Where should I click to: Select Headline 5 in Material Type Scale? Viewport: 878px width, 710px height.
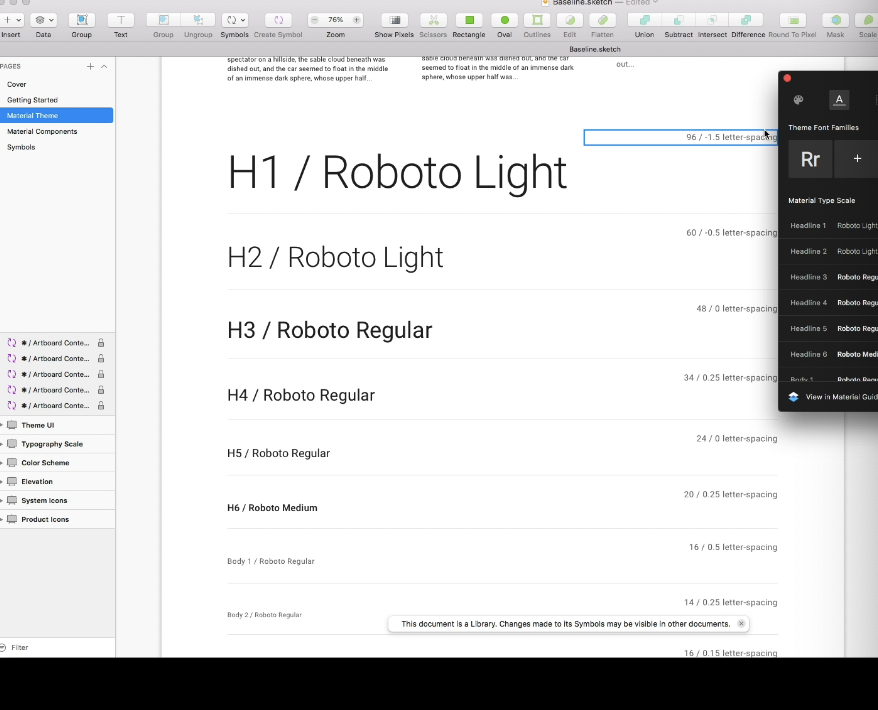pos(829,329)
